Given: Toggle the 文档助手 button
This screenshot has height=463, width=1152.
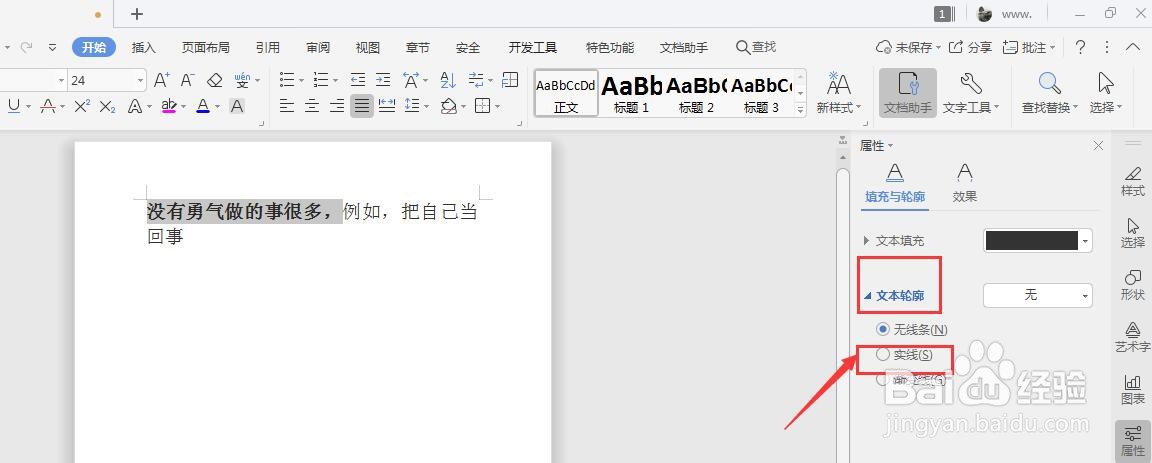Looking at the screenshot, I should [907, 93].
